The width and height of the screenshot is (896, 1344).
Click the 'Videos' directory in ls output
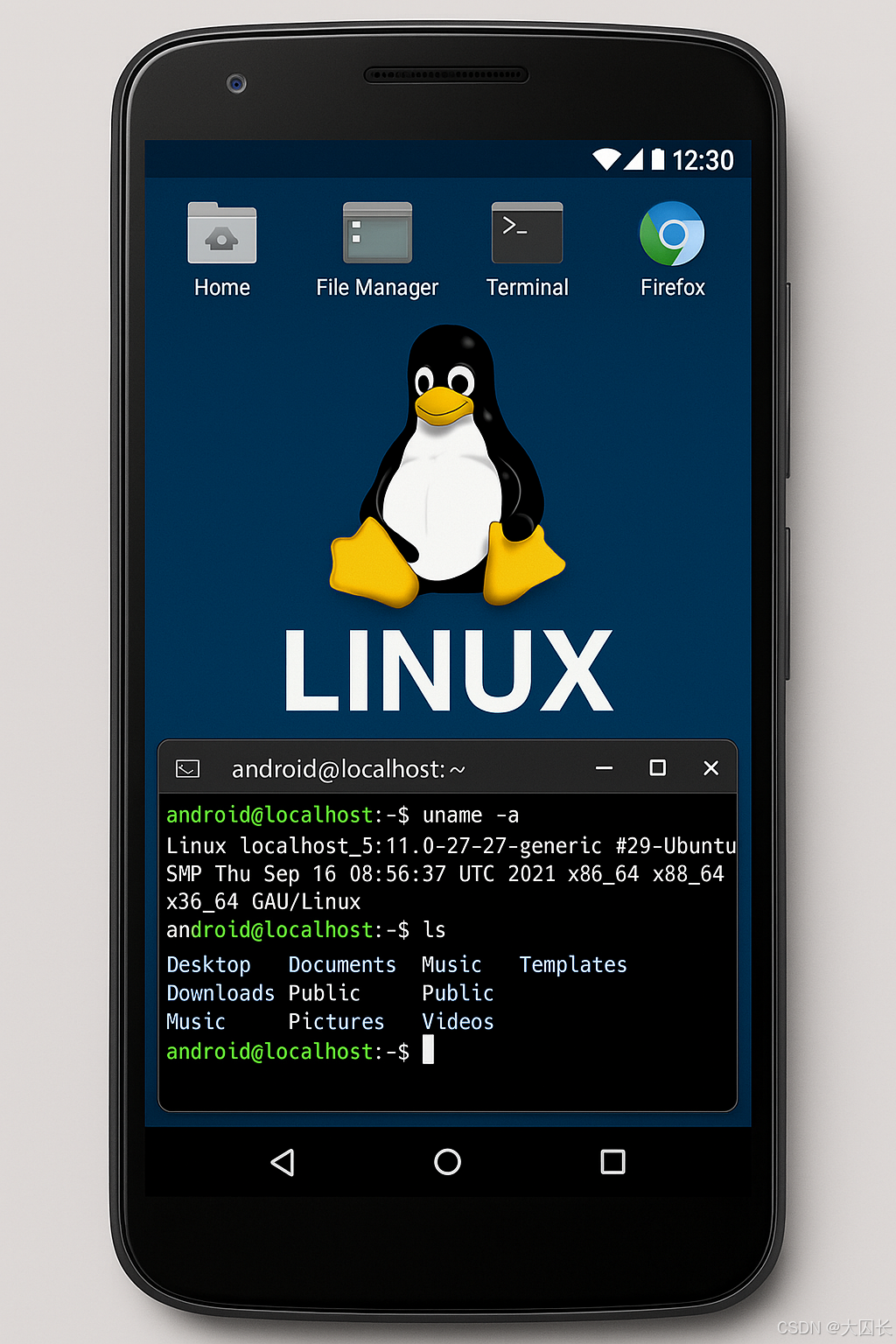click(x=458, y=1021)
